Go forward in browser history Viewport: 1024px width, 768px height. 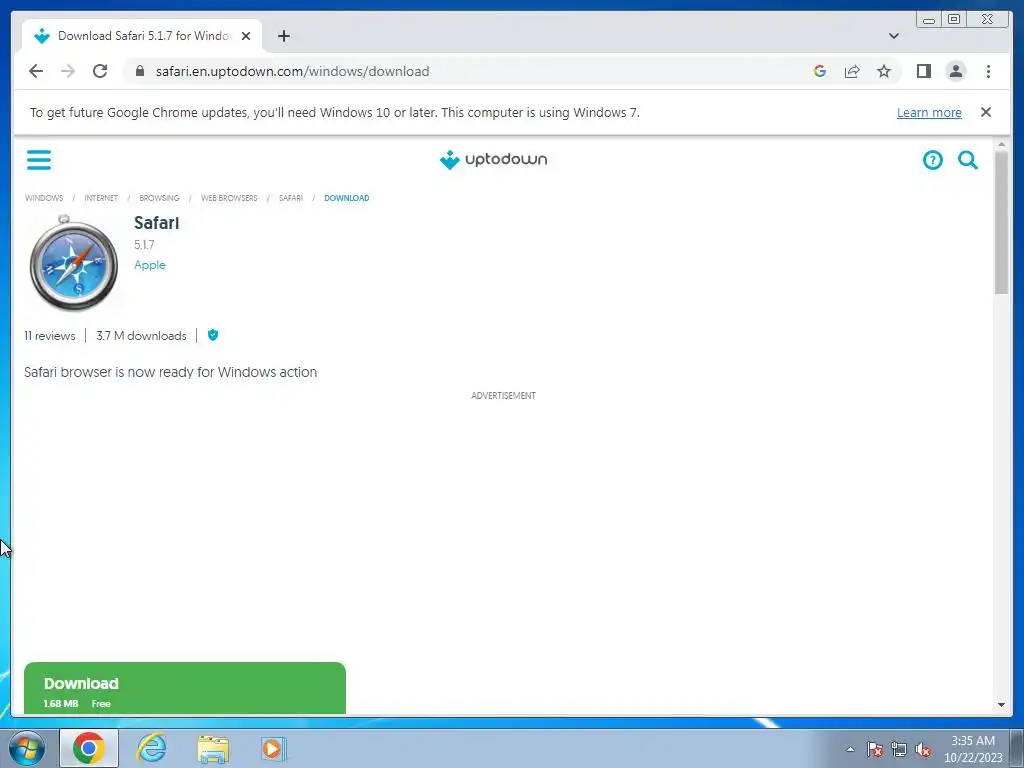(x=68, y=71)
